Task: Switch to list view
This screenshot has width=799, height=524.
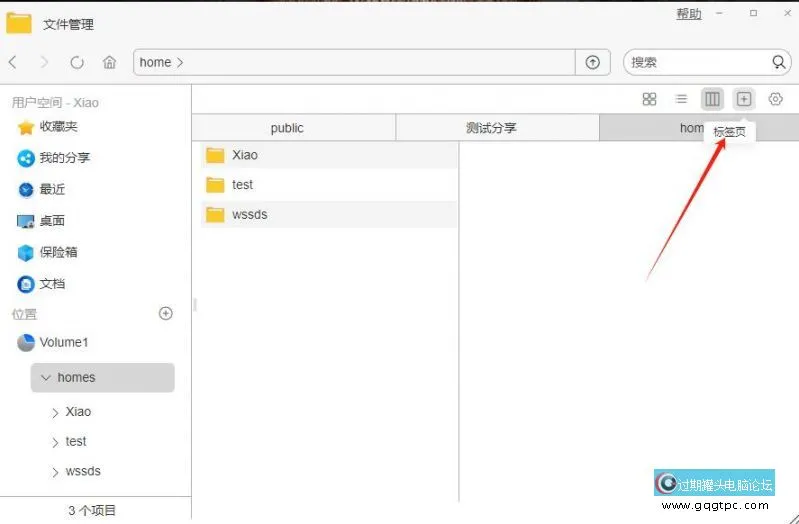Action: [x=681, y=99]
